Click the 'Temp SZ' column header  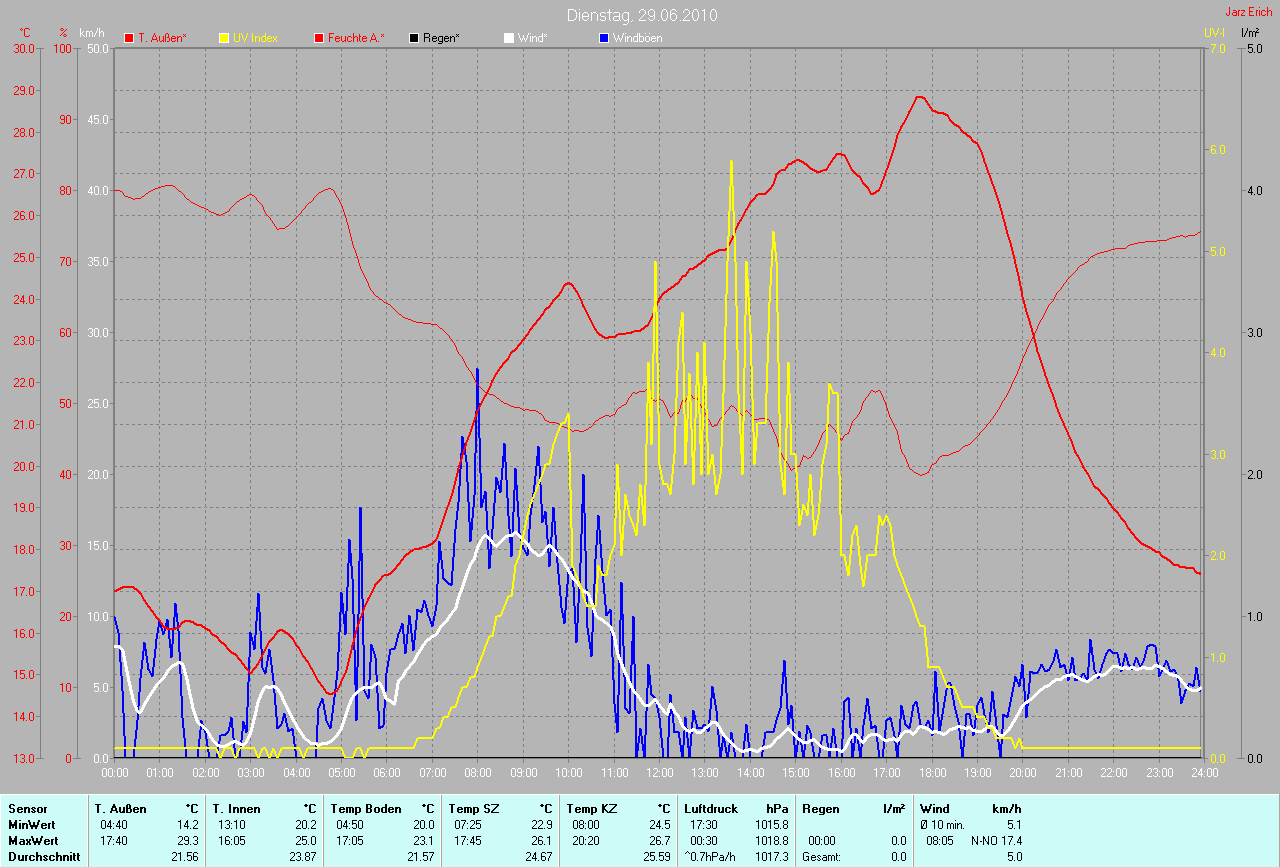click(474, 808)
